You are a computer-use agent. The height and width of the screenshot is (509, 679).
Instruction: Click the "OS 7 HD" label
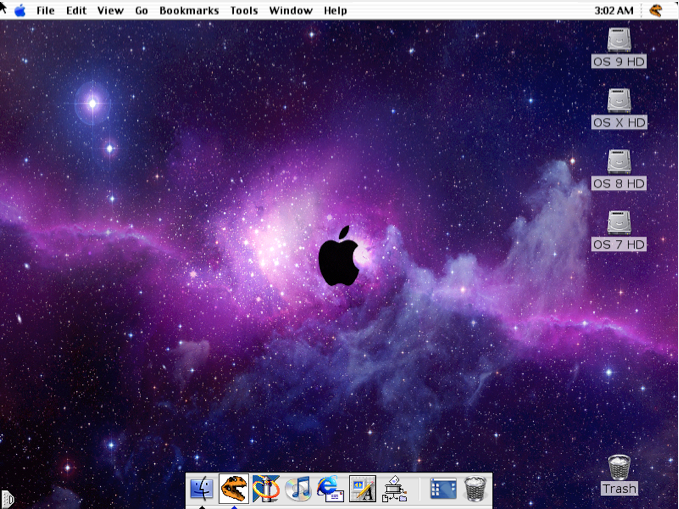pos(619,245)
